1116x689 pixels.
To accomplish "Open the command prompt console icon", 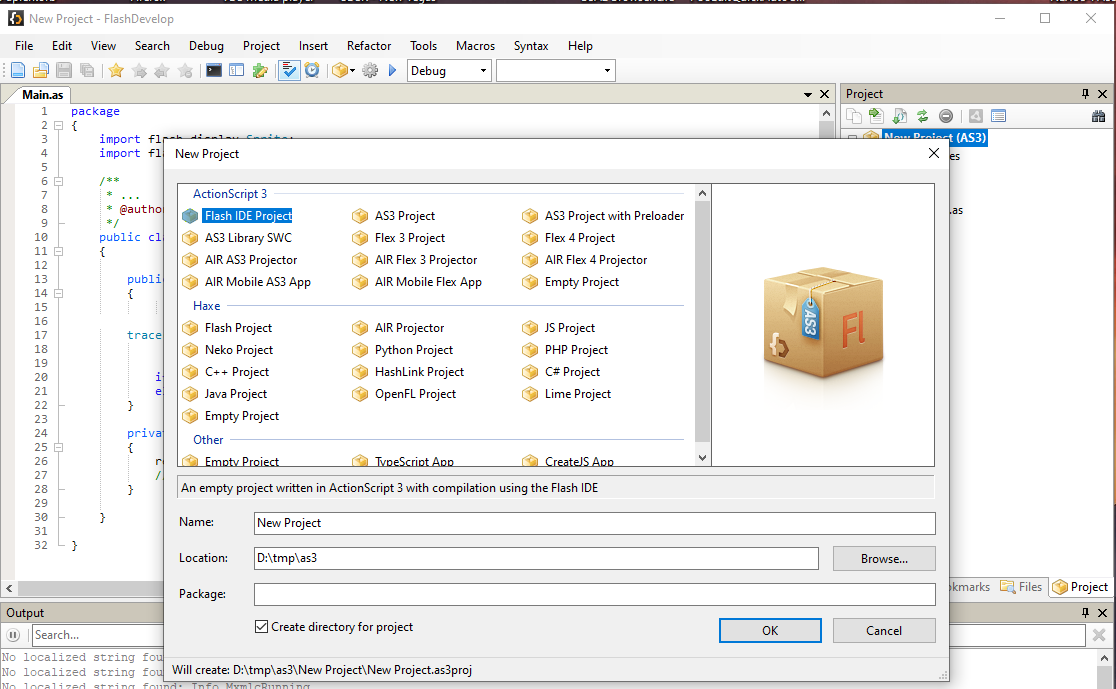I will [214, 70].
